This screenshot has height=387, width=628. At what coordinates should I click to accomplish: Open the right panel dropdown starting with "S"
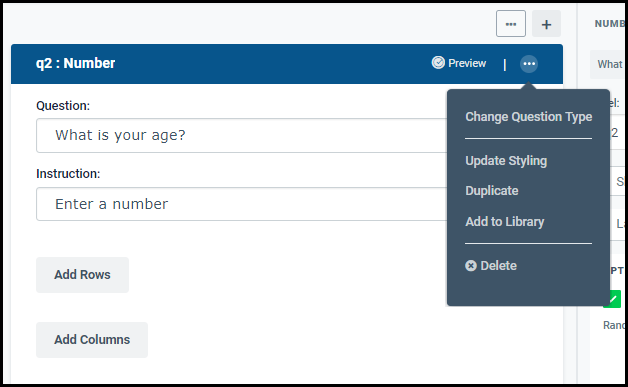[617, 181]
